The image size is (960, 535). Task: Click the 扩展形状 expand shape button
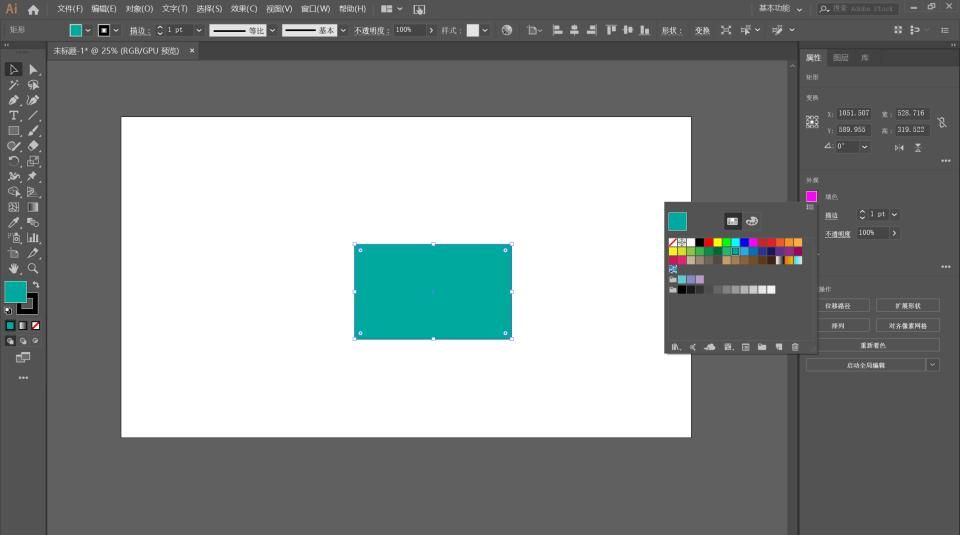[x=907, y=305]
